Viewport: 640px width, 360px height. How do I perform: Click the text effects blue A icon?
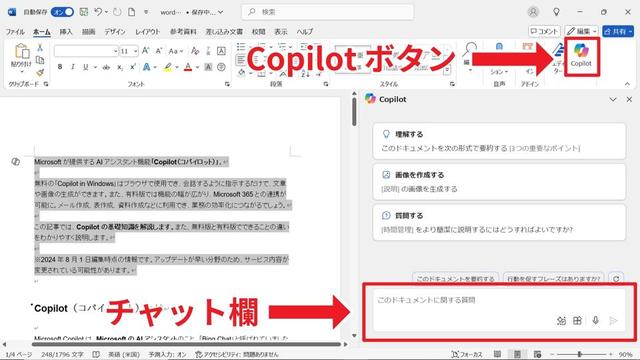146,67
